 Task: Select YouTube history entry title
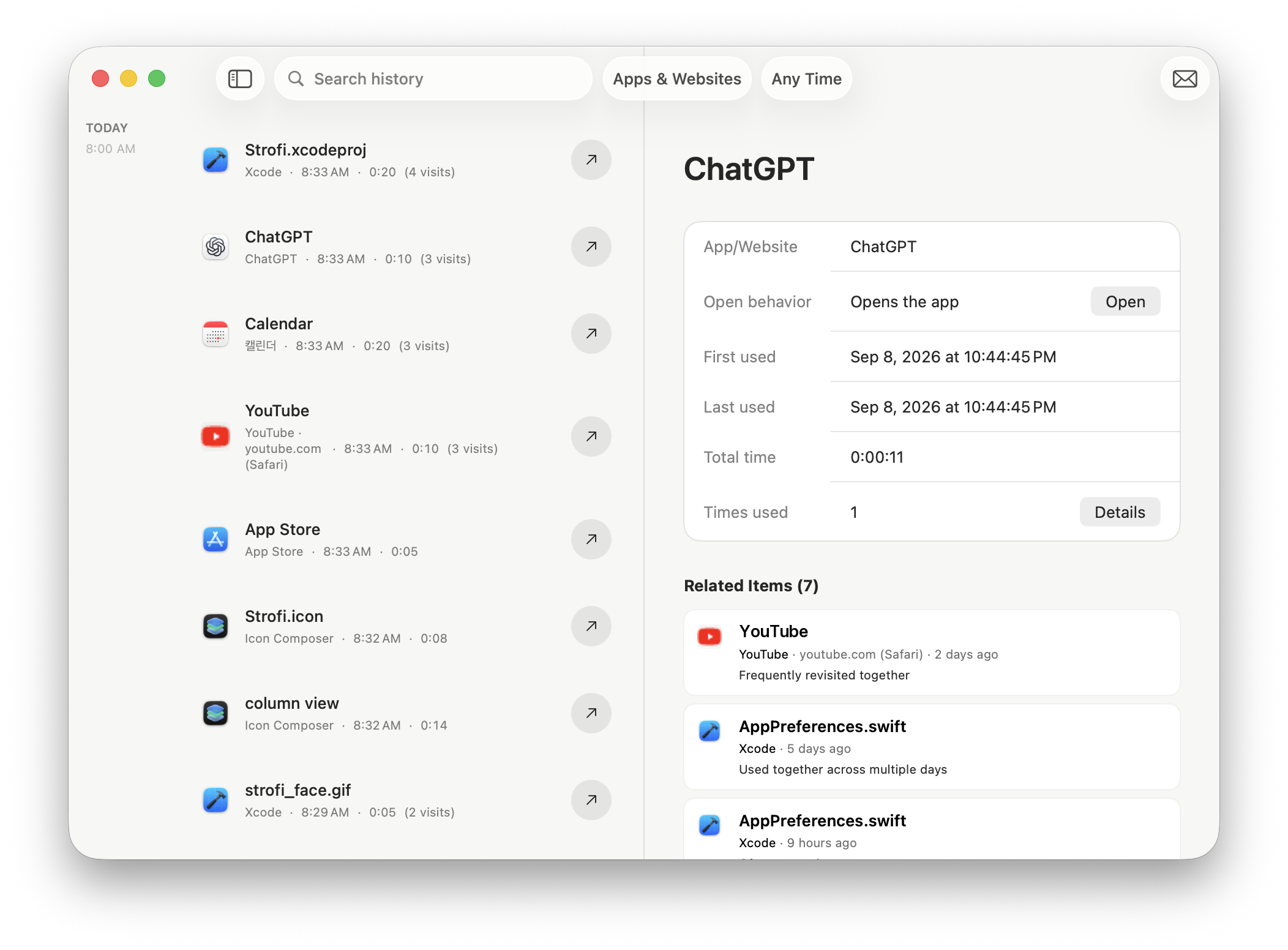tap(277, 411)
